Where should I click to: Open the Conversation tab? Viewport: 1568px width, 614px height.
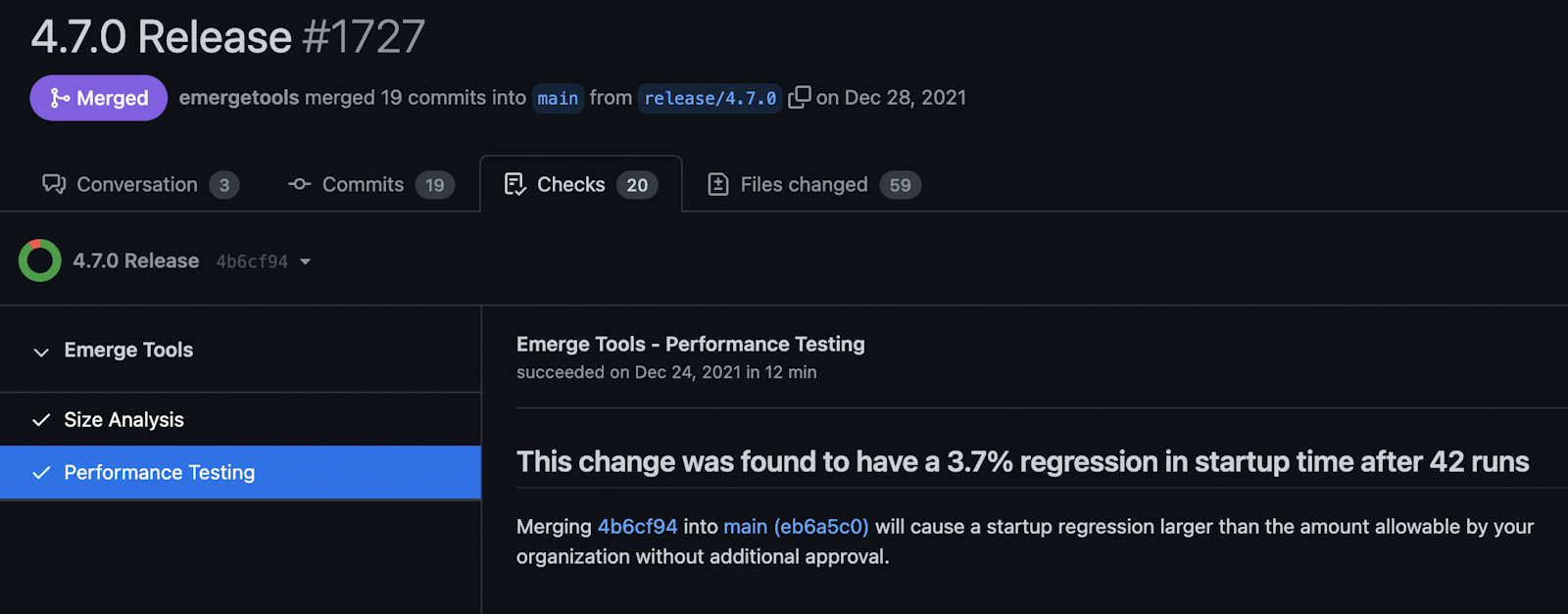coord(137,184)
